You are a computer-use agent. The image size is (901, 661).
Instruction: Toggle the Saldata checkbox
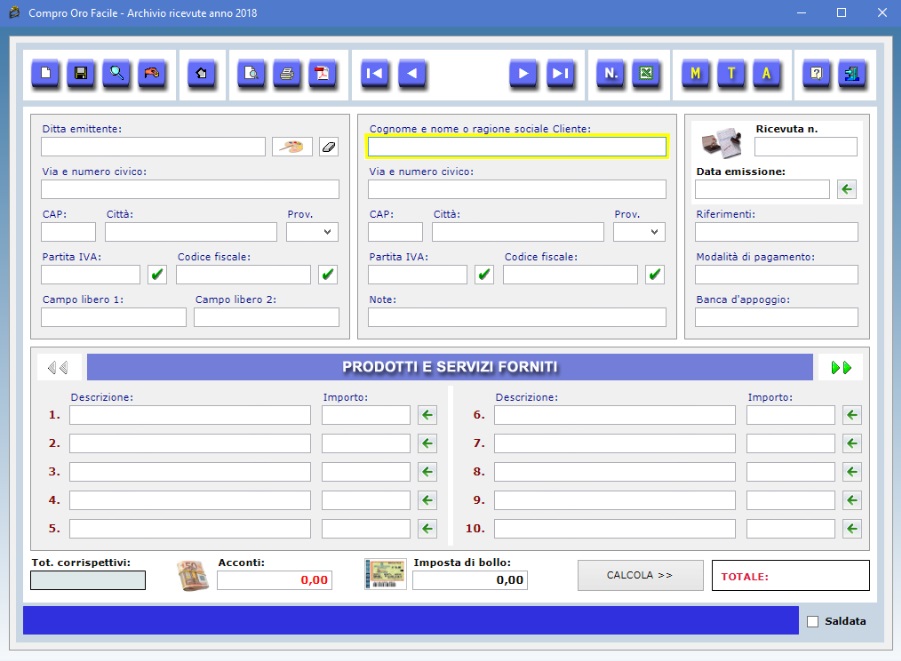point(813,621)
